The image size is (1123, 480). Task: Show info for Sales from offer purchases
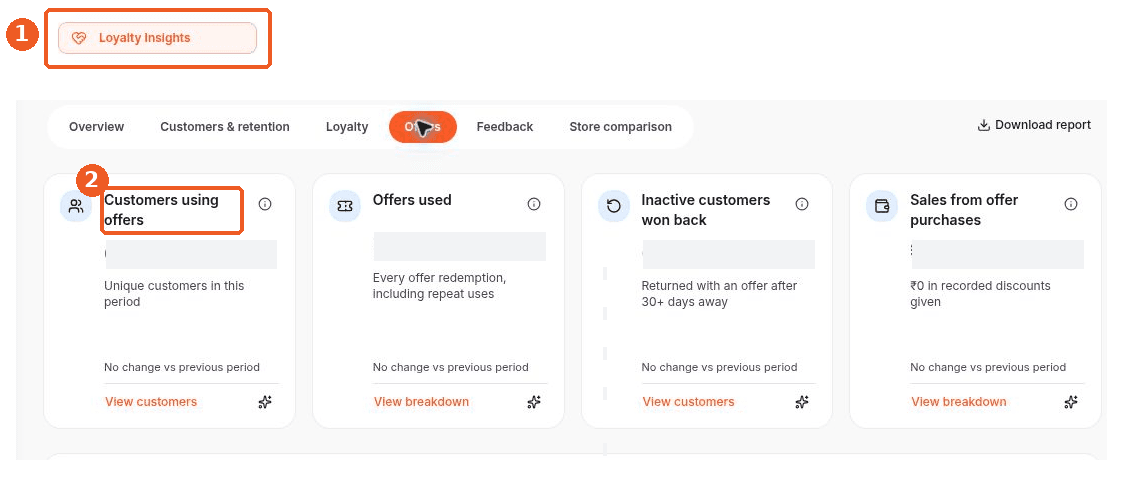[x=1071, y=204]
